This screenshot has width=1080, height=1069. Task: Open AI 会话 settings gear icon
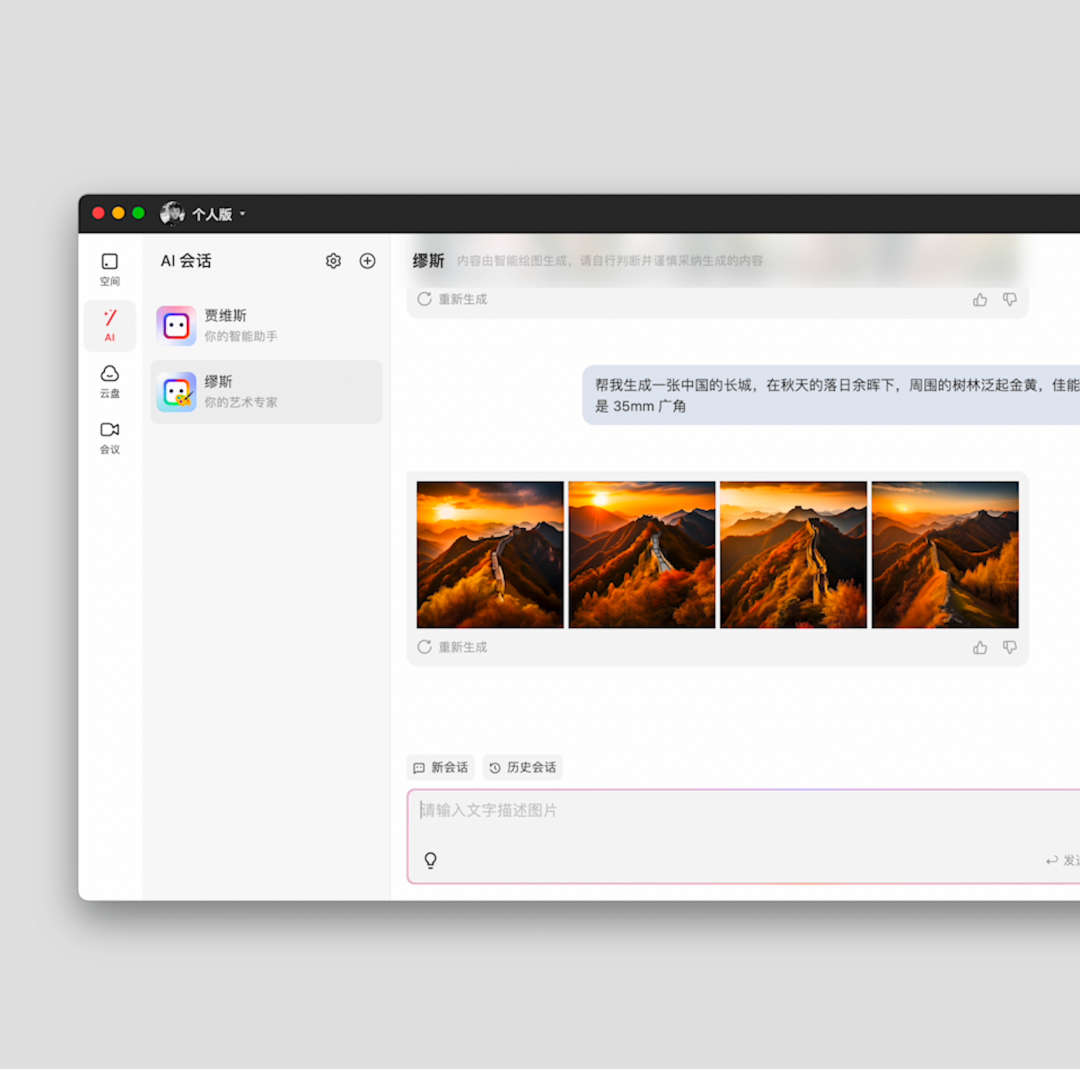pos(333,261)
